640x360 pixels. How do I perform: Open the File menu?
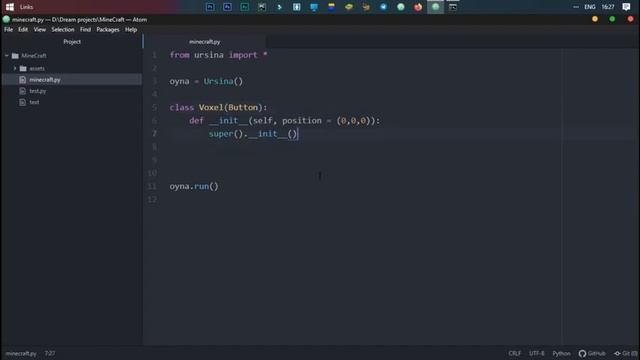[9, 29]
